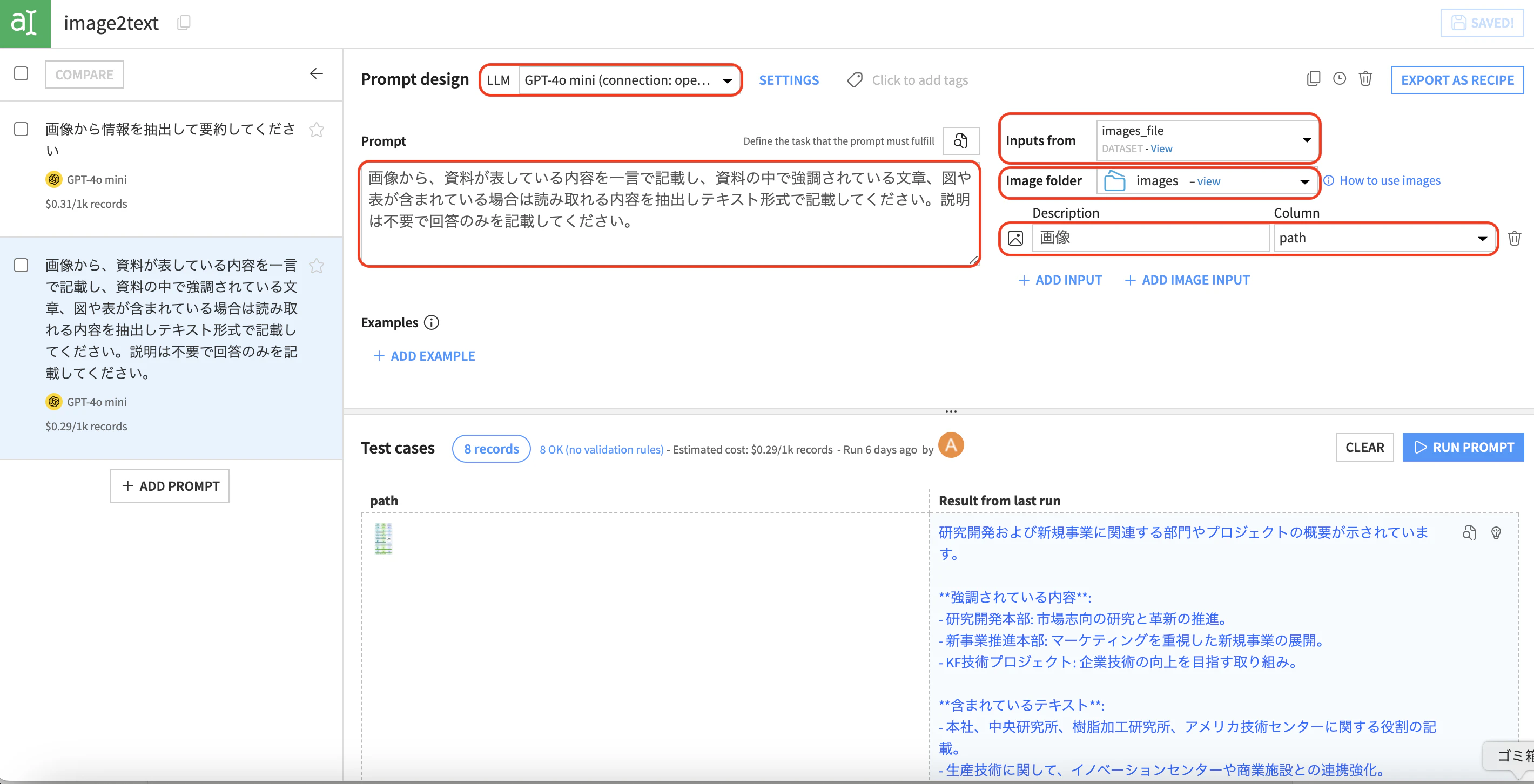The height and width of the screenshot is (784, 1534).
Task: Click the 8 records badge
Action: click(492, 449)
